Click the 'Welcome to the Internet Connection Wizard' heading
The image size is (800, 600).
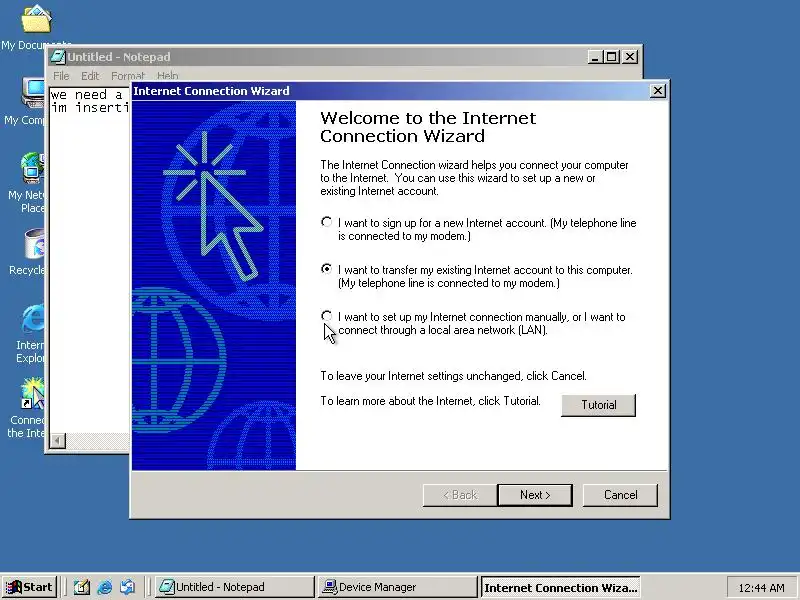click(x=428, y=127)
